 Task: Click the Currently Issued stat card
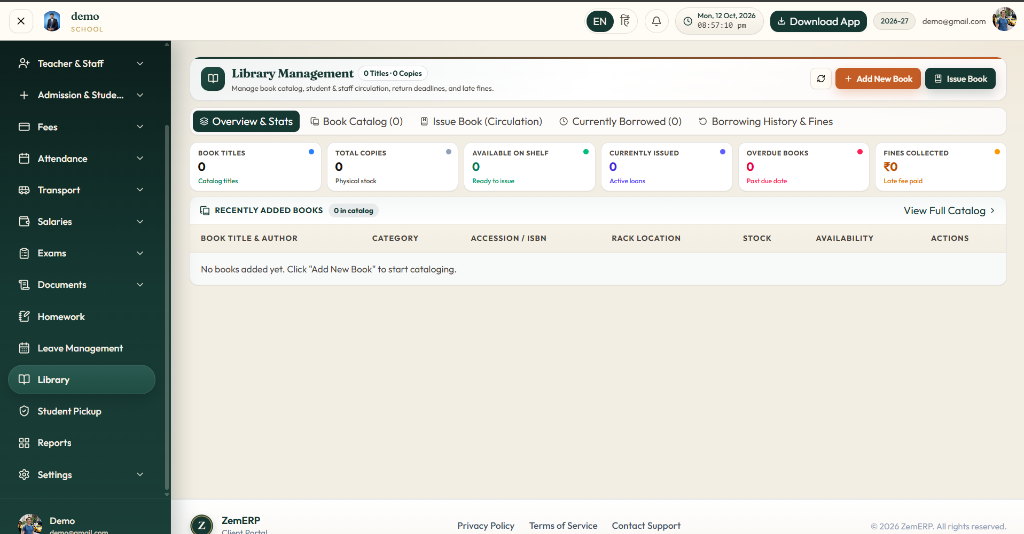pyautogui.click(x=667, y=167)
